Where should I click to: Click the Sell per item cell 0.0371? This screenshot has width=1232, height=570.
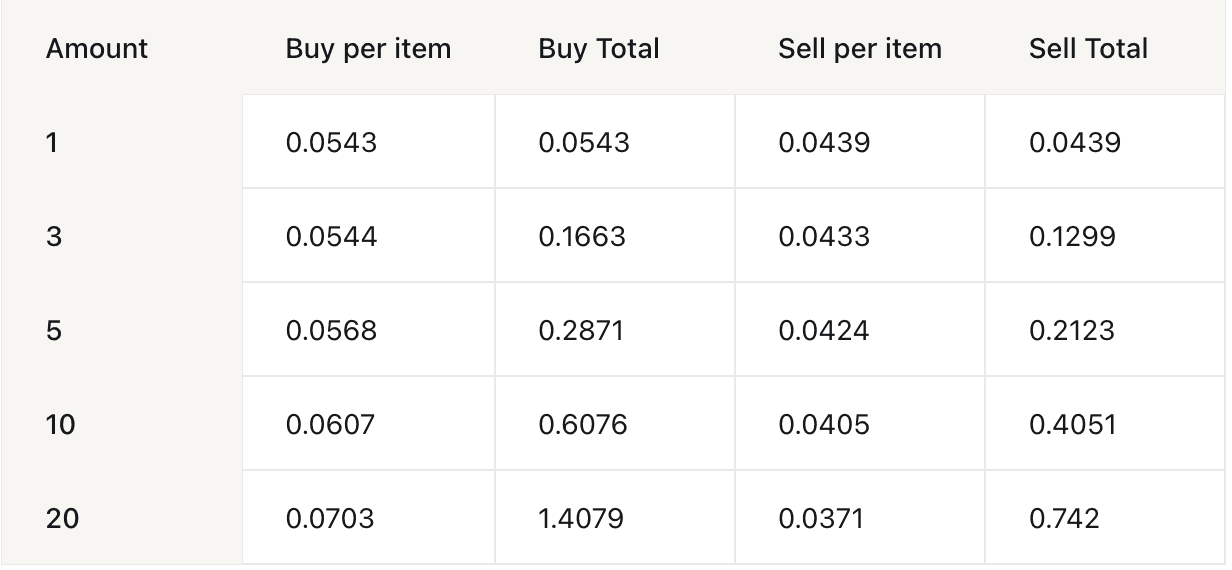coord(820,518)
